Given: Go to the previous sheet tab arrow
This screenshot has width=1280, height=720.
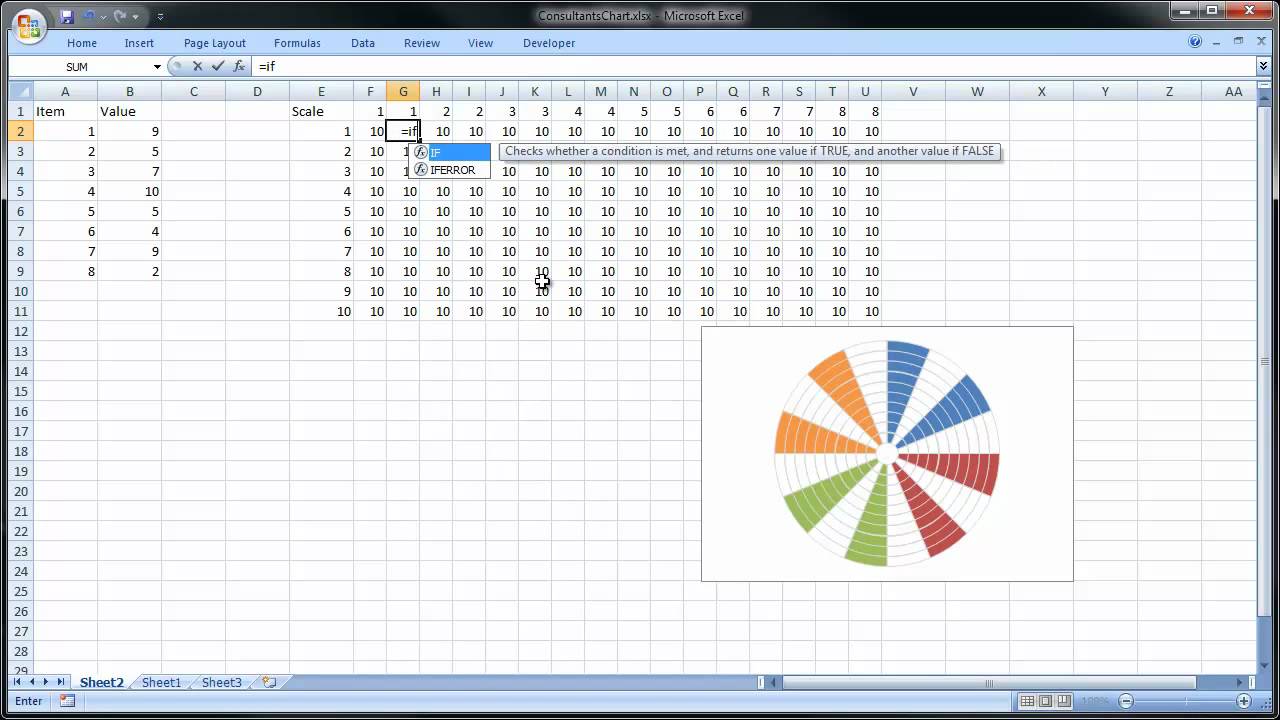Looking at the screenshot, I should tap(31, 682).
